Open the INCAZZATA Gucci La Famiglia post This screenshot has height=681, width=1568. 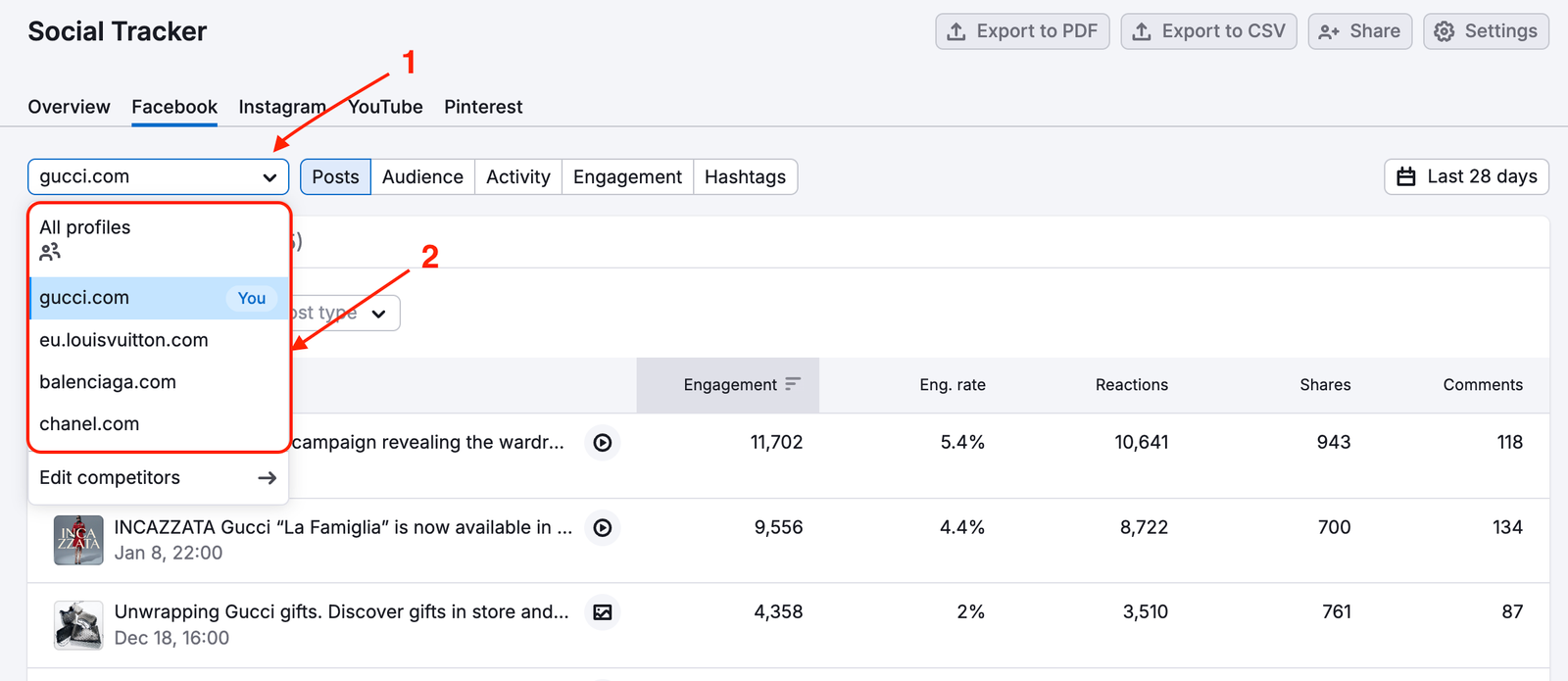pos(343,527)
